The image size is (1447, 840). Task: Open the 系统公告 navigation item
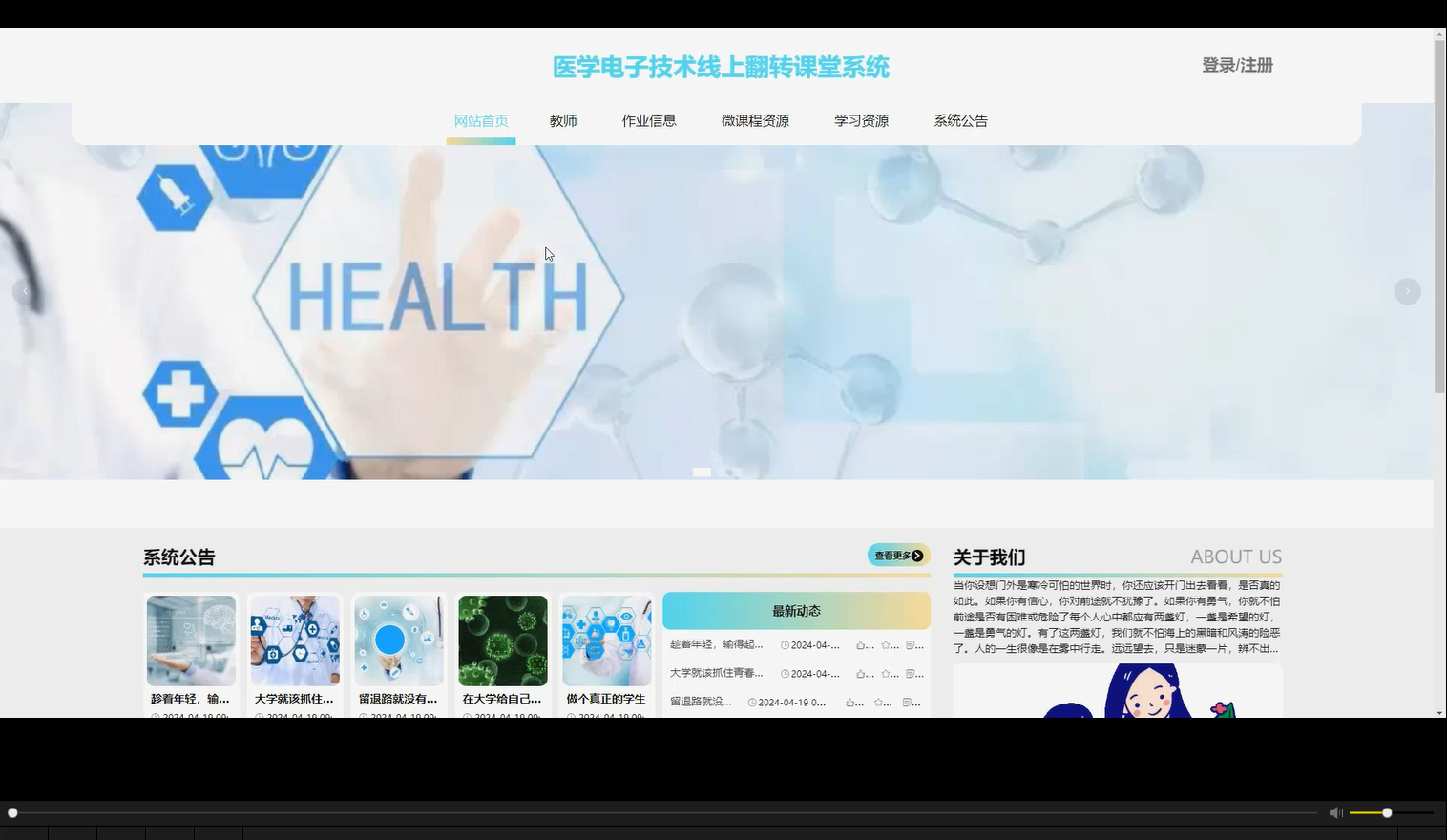coord(961,120)
